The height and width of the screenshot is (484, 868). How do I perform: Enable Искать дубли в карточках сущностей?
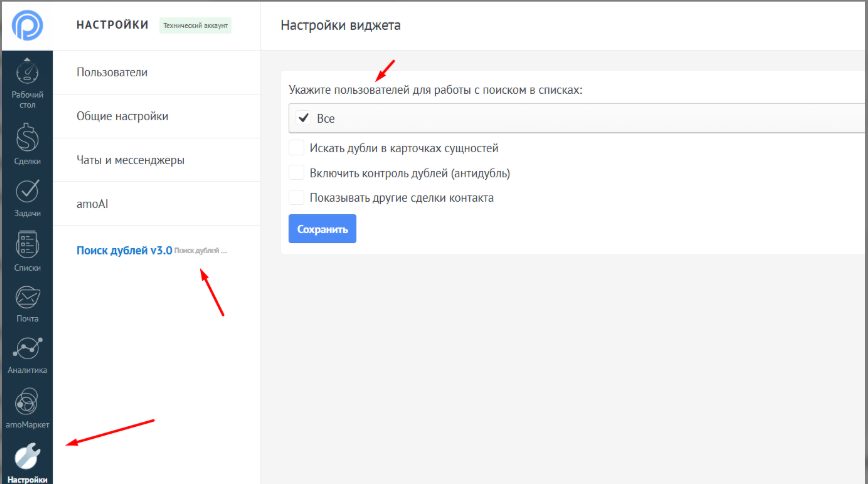pyautogui.click(x=296, y=148)
